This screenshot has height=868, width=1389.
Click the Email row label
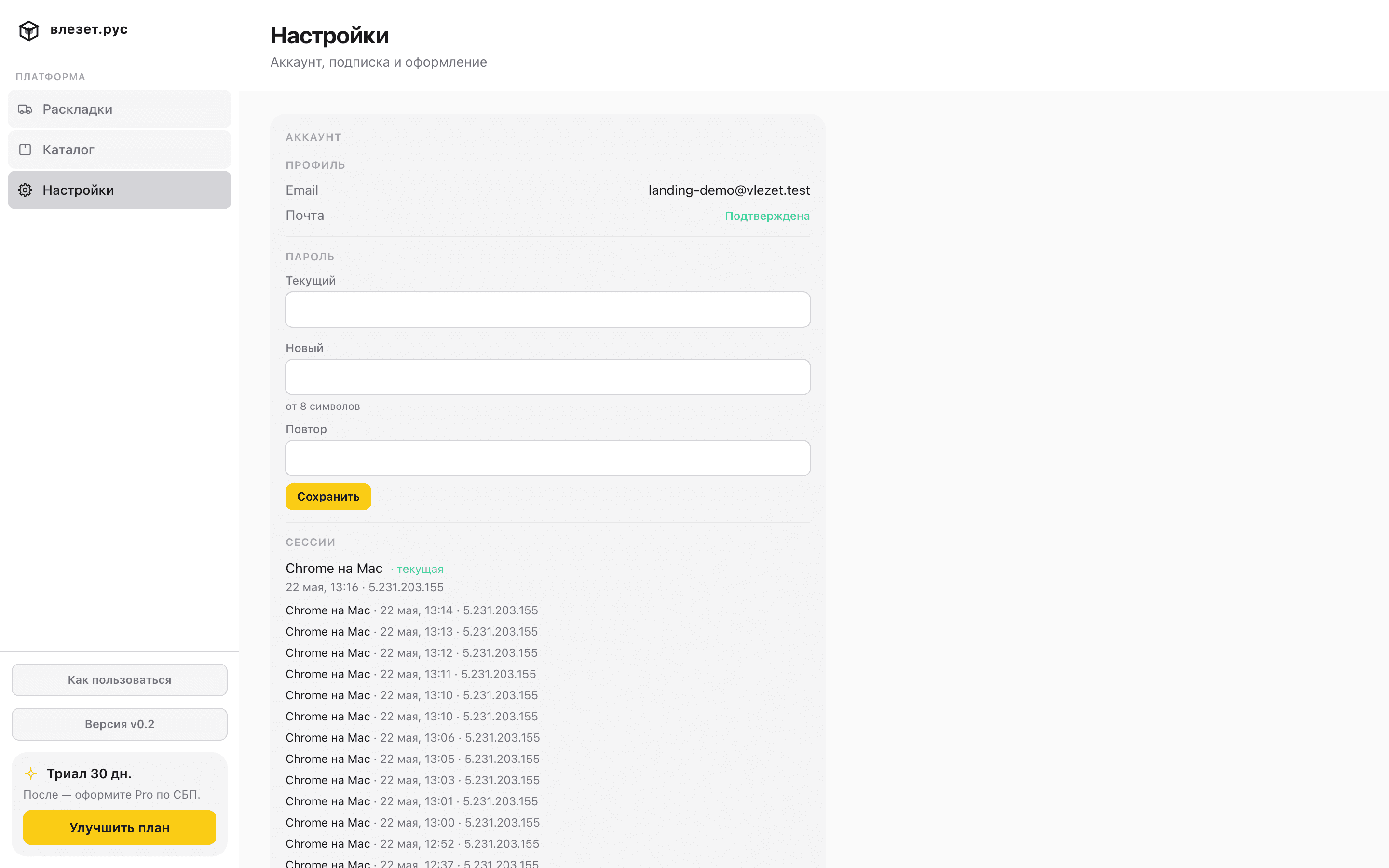click(x=302, y=190)
